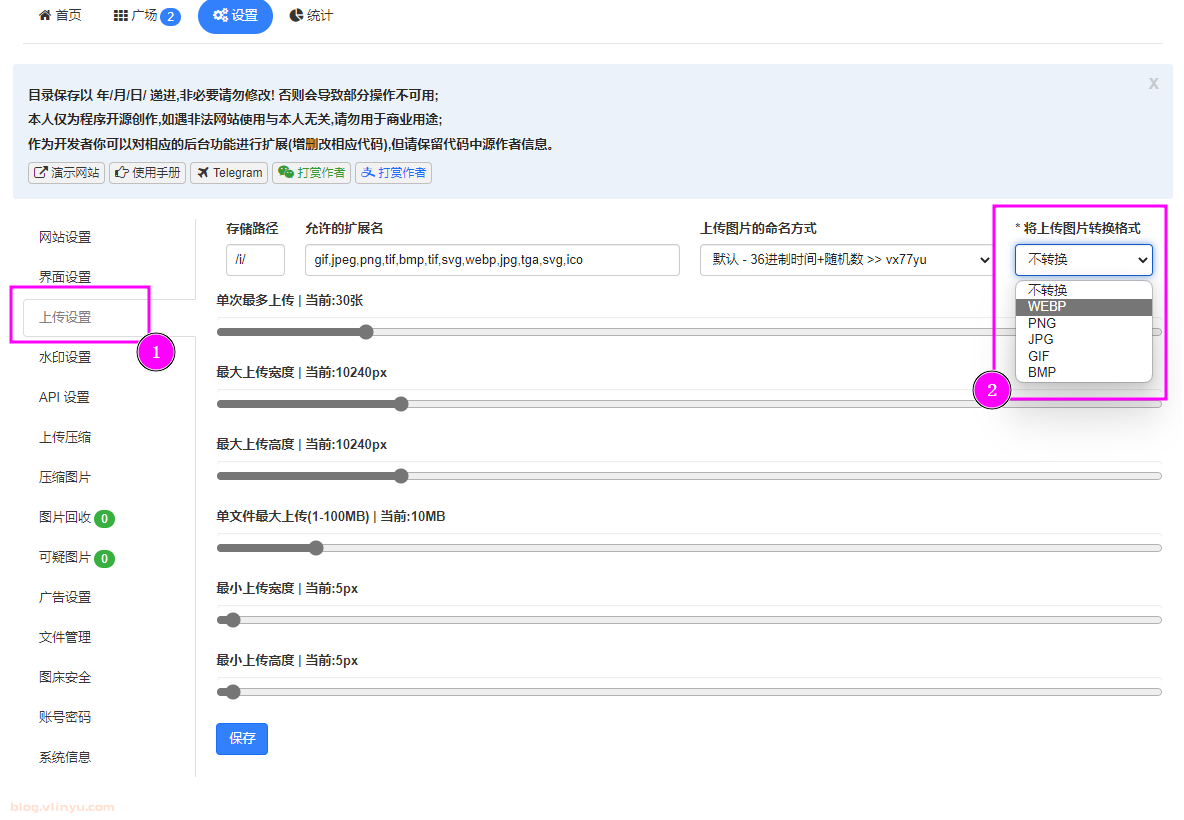Click the home icon 首页 tab
The width and height of the screenshot is (1184, 820).
tap(60, 16)
